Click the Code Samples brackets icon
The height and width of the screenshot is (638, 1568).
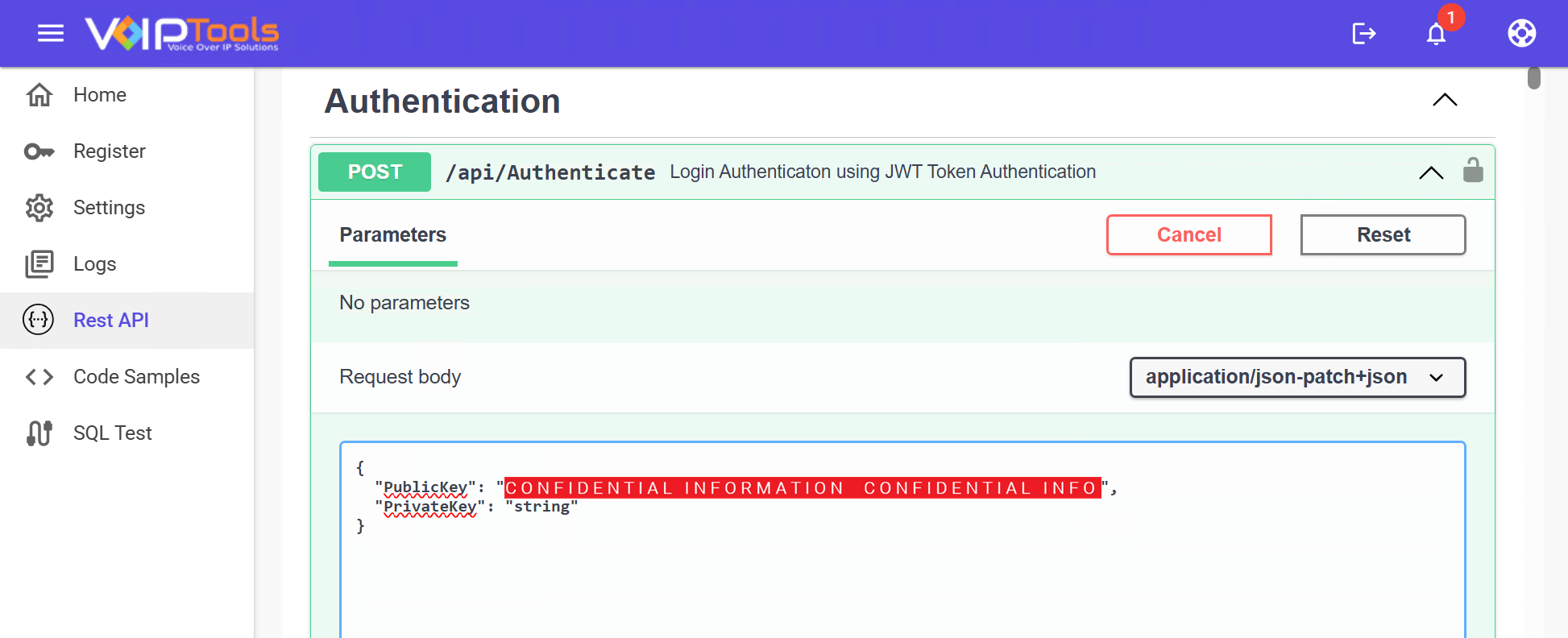[39, 377]
